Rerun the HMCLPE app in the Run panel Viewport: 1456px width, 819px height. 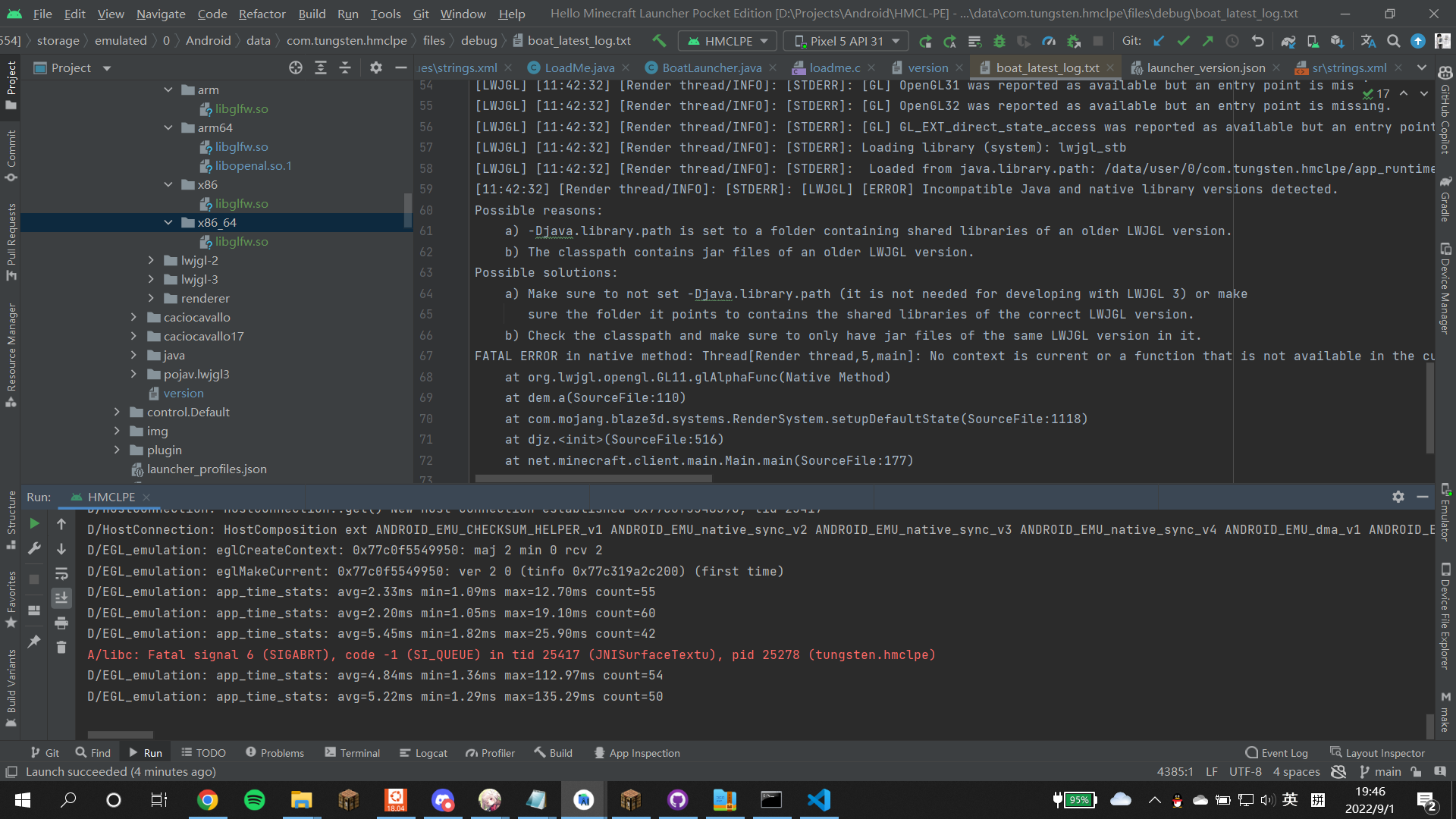33,523
